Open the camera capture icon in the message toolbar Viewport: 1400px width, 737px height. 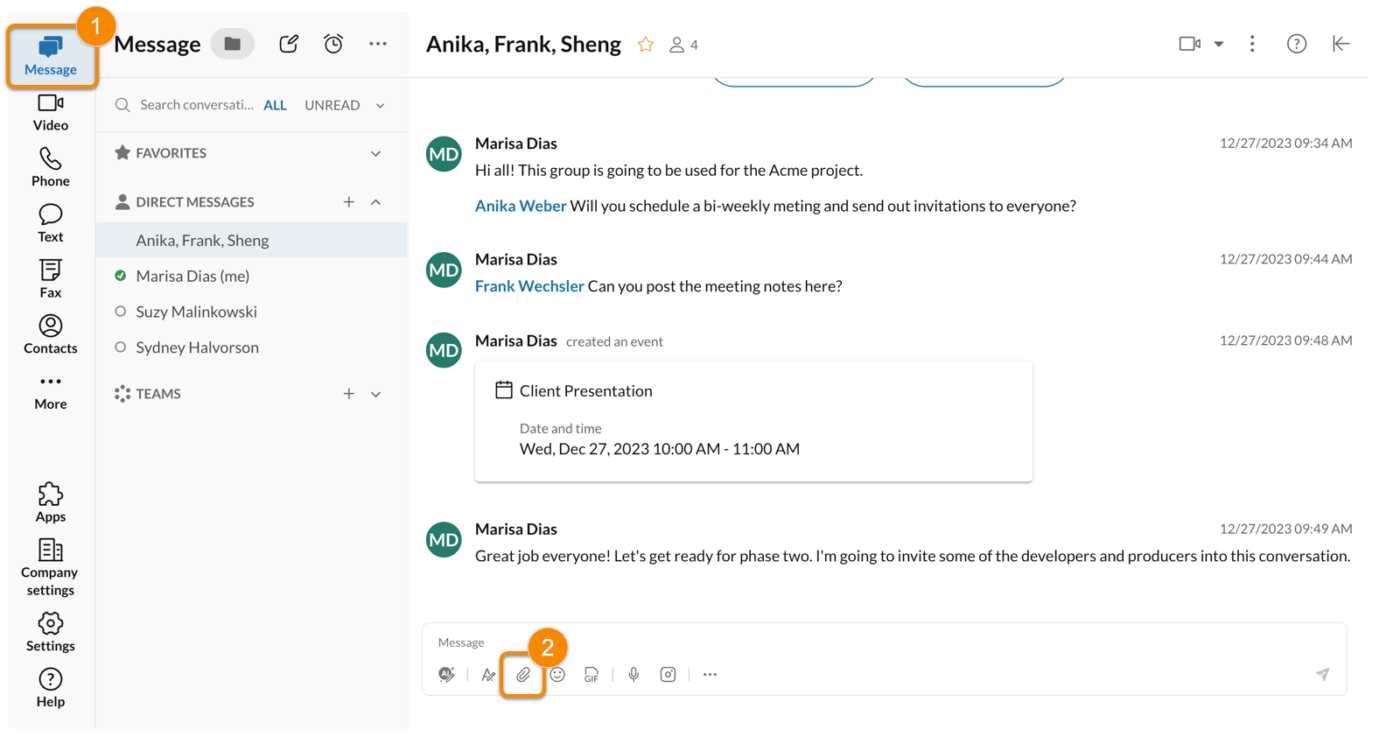point(668,674)
